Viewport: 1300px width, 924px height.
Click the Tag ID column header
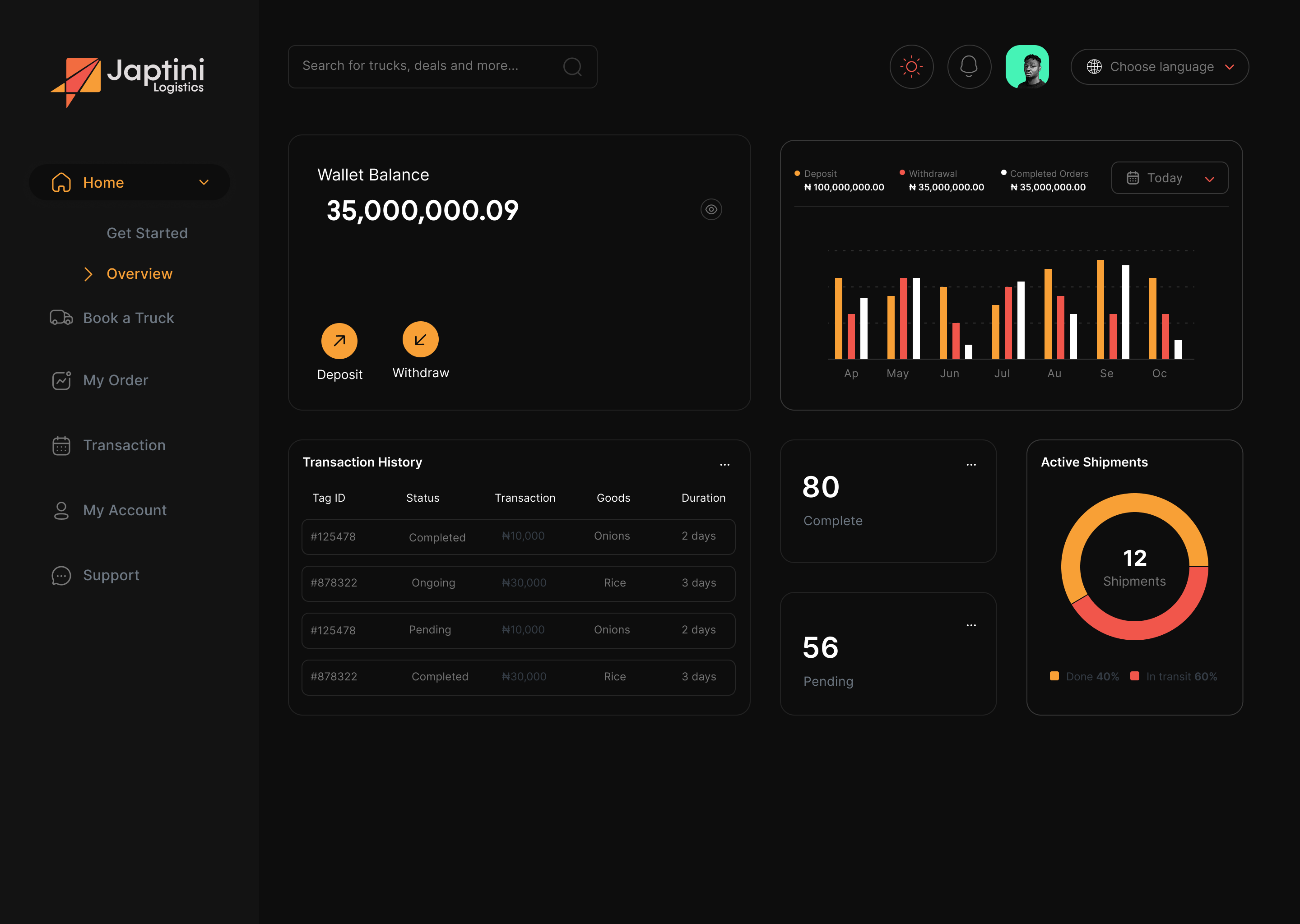coord(329,498)
